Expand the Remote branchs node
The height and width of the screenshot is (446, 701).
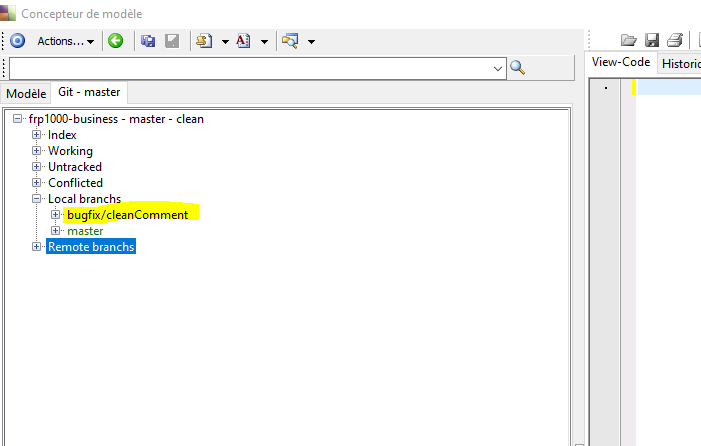click(x=37, y=247)
